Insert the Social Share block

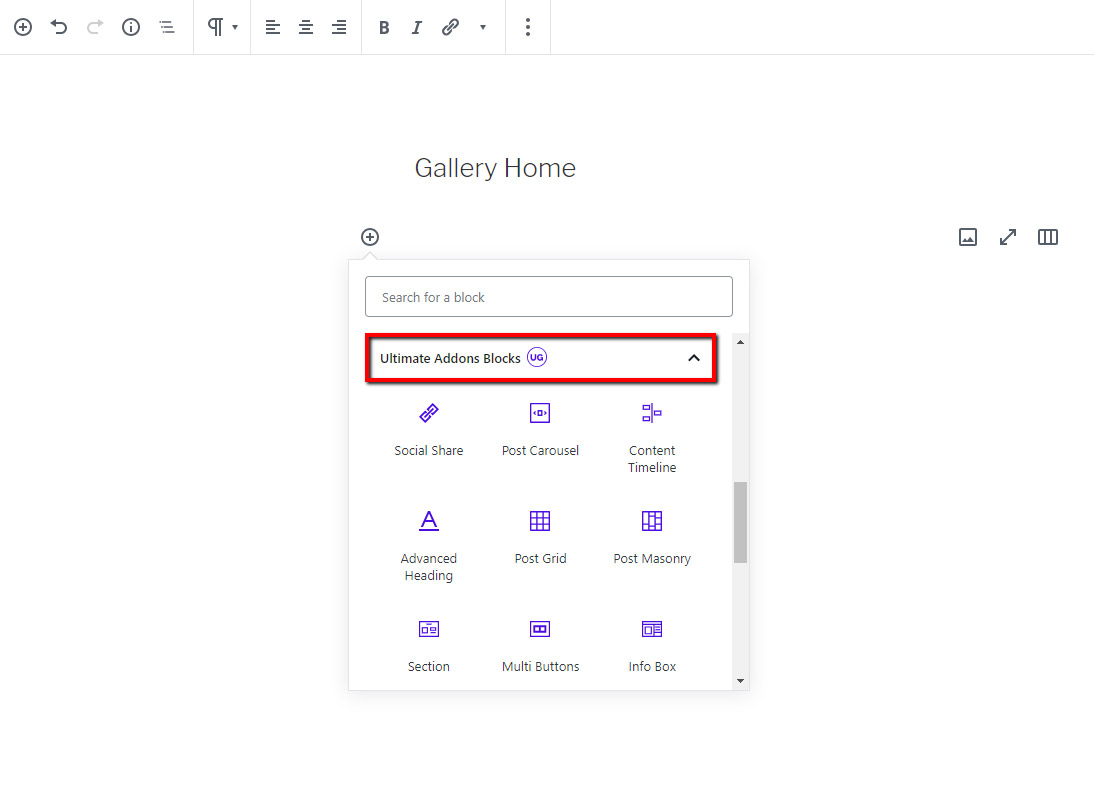(x=428, y=430)
